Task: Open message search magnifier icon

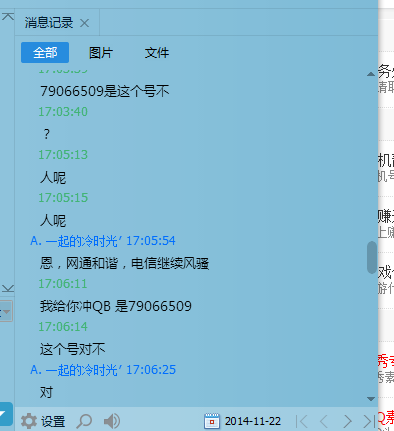Action: 84,421
